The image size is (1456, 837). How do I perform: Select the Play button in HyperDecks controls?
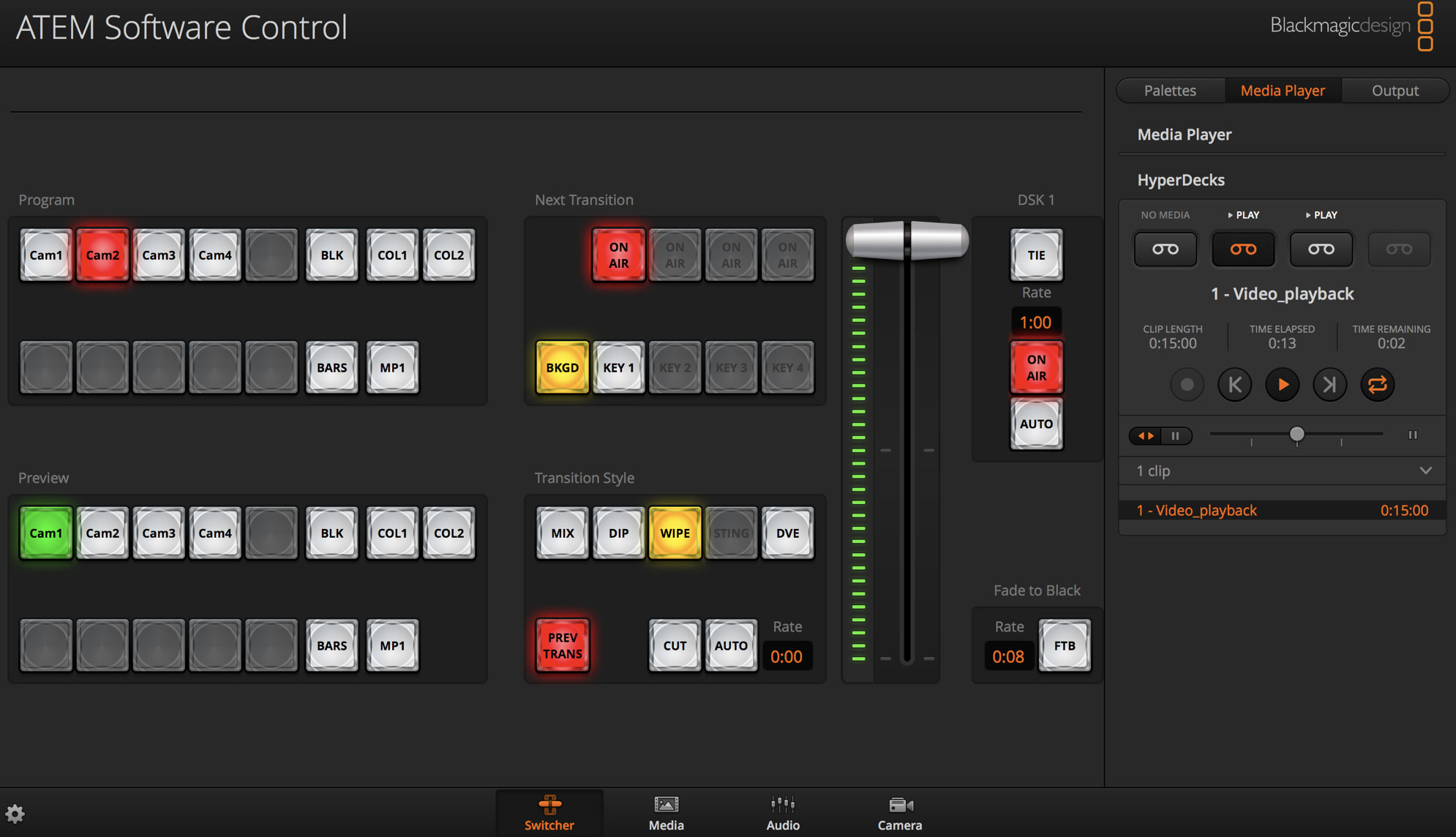1281,384
